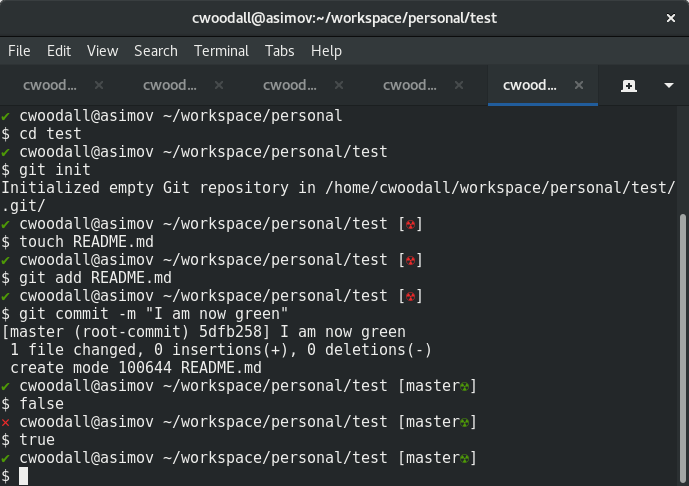Open the Edit menu
689x486 pixels.
(59, 51)
